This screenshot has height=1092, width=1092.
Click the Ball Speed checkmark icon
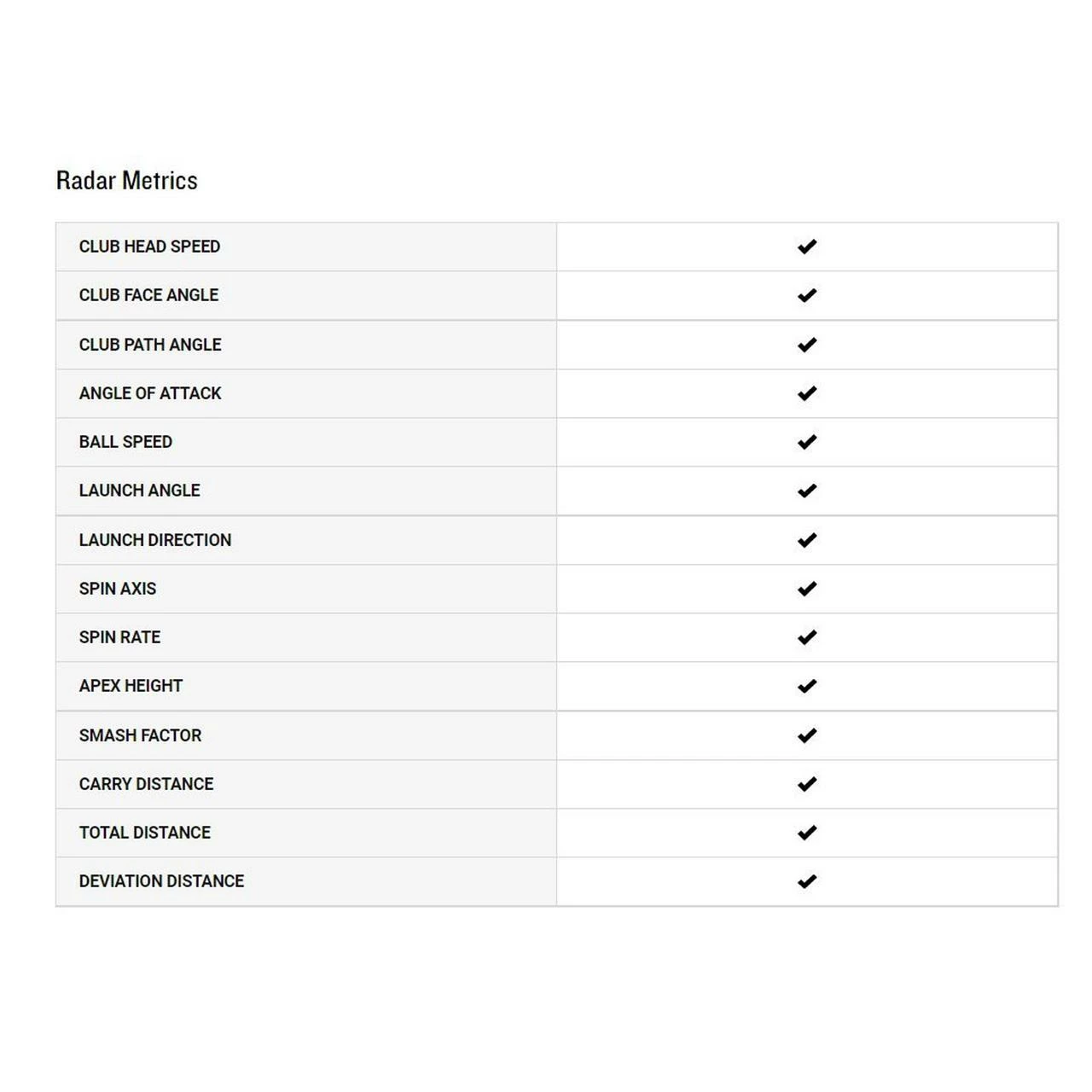[807, 442]
